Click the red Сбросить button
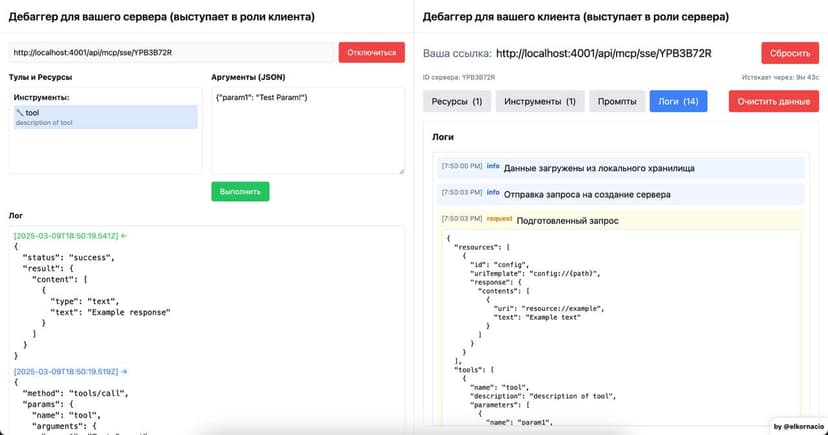Screen dimensions: 828x435 789,53
